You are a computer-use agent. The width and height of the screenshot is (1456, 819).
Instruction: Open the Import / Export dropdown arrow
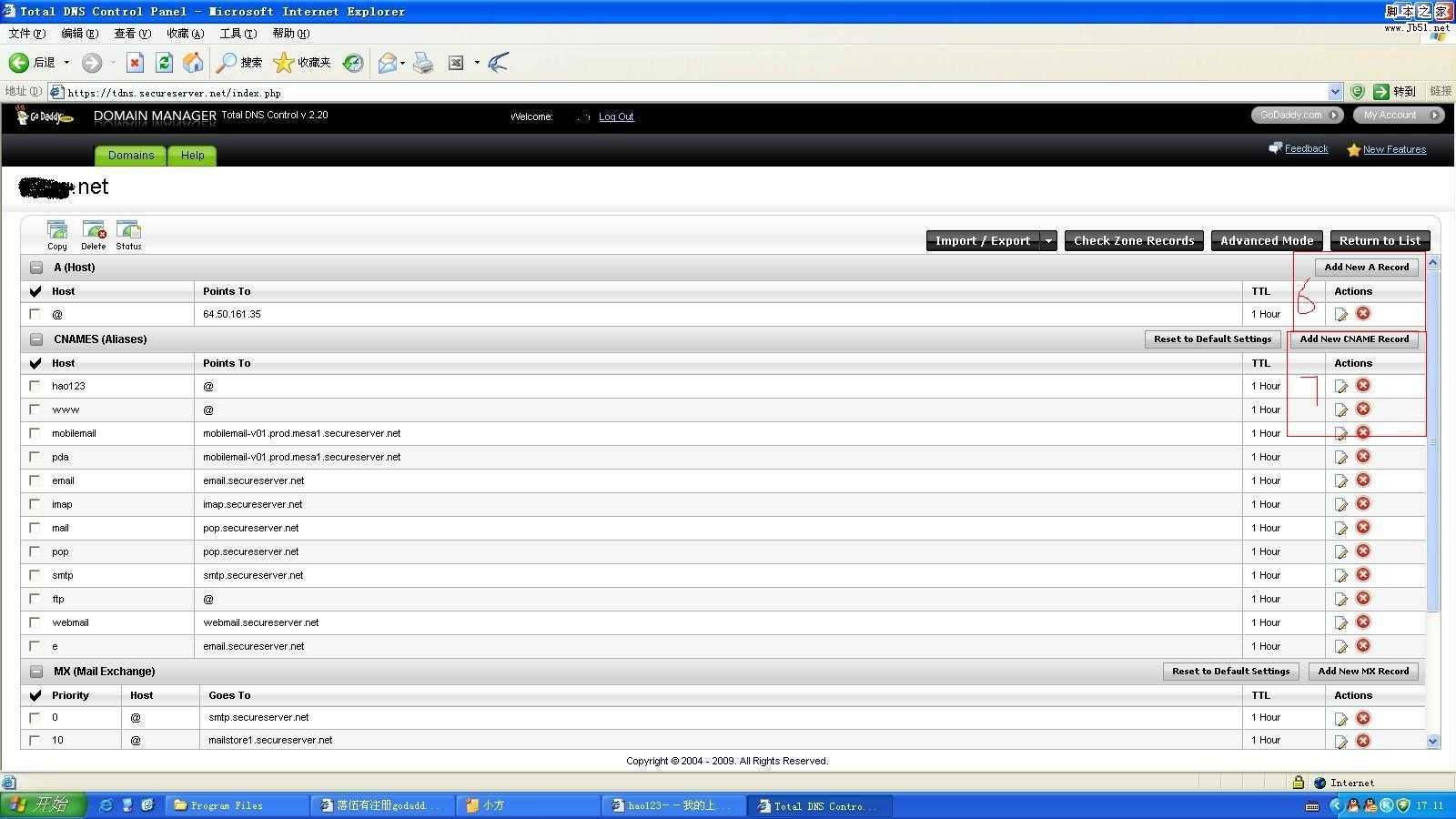pos(1048,241)
